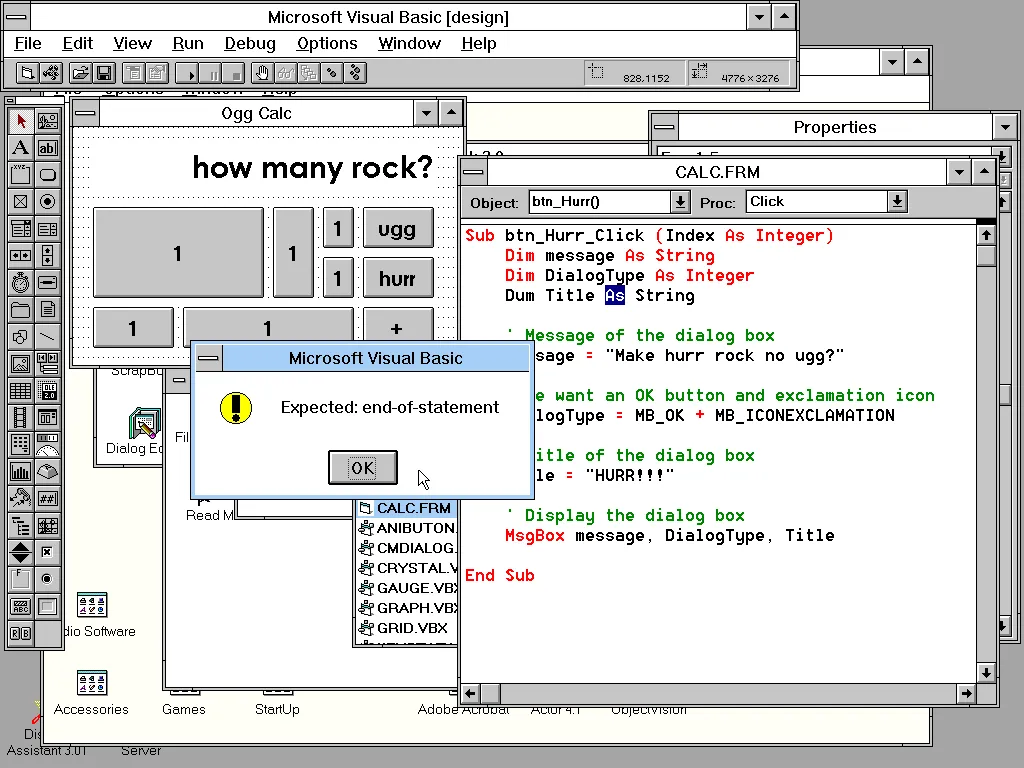Viewport: 1024px width, 768px height.
Task: Toggle a breakpoint with the hand icon
Action: coord(262,72)
